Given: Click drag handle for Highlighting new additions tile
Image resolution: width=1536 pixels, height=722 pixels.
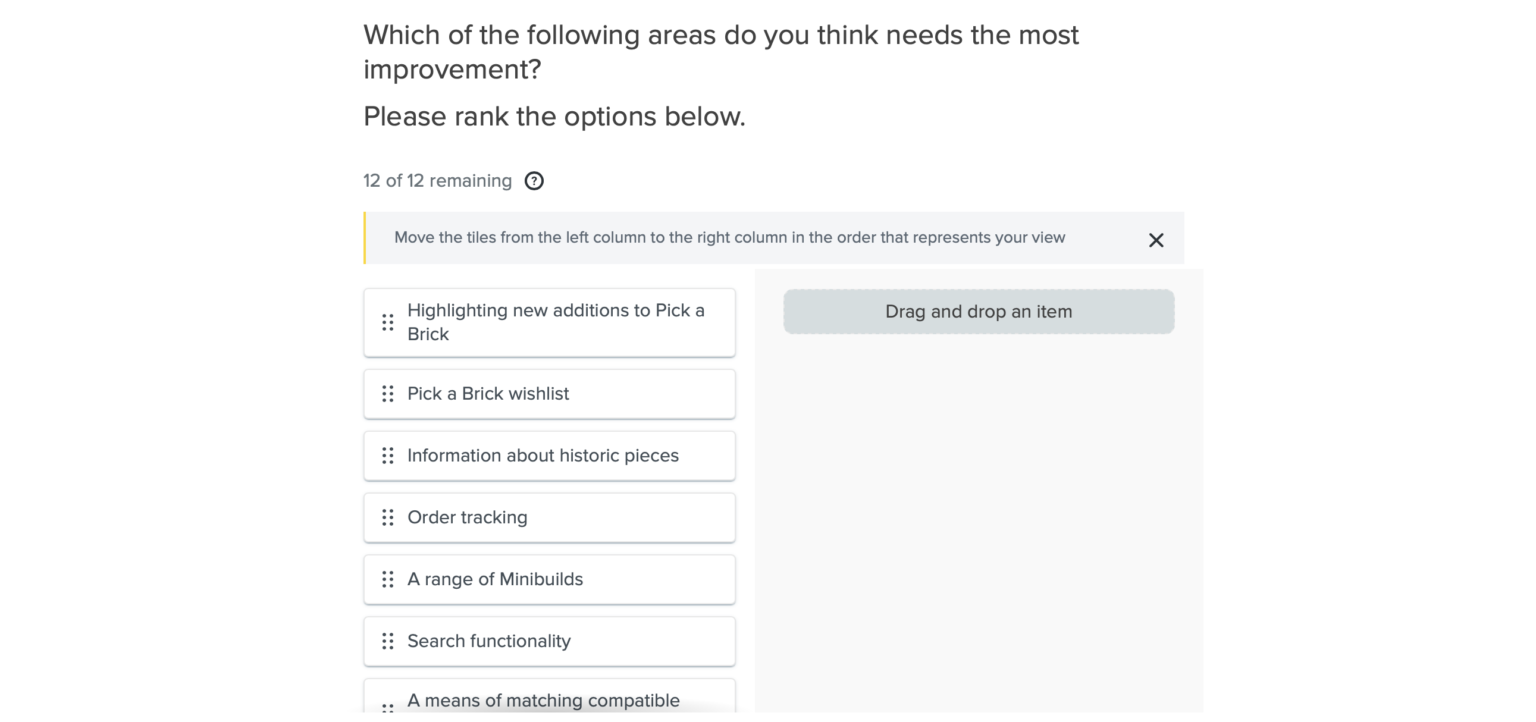Looking at the screenshot, I should click(388, 322).
